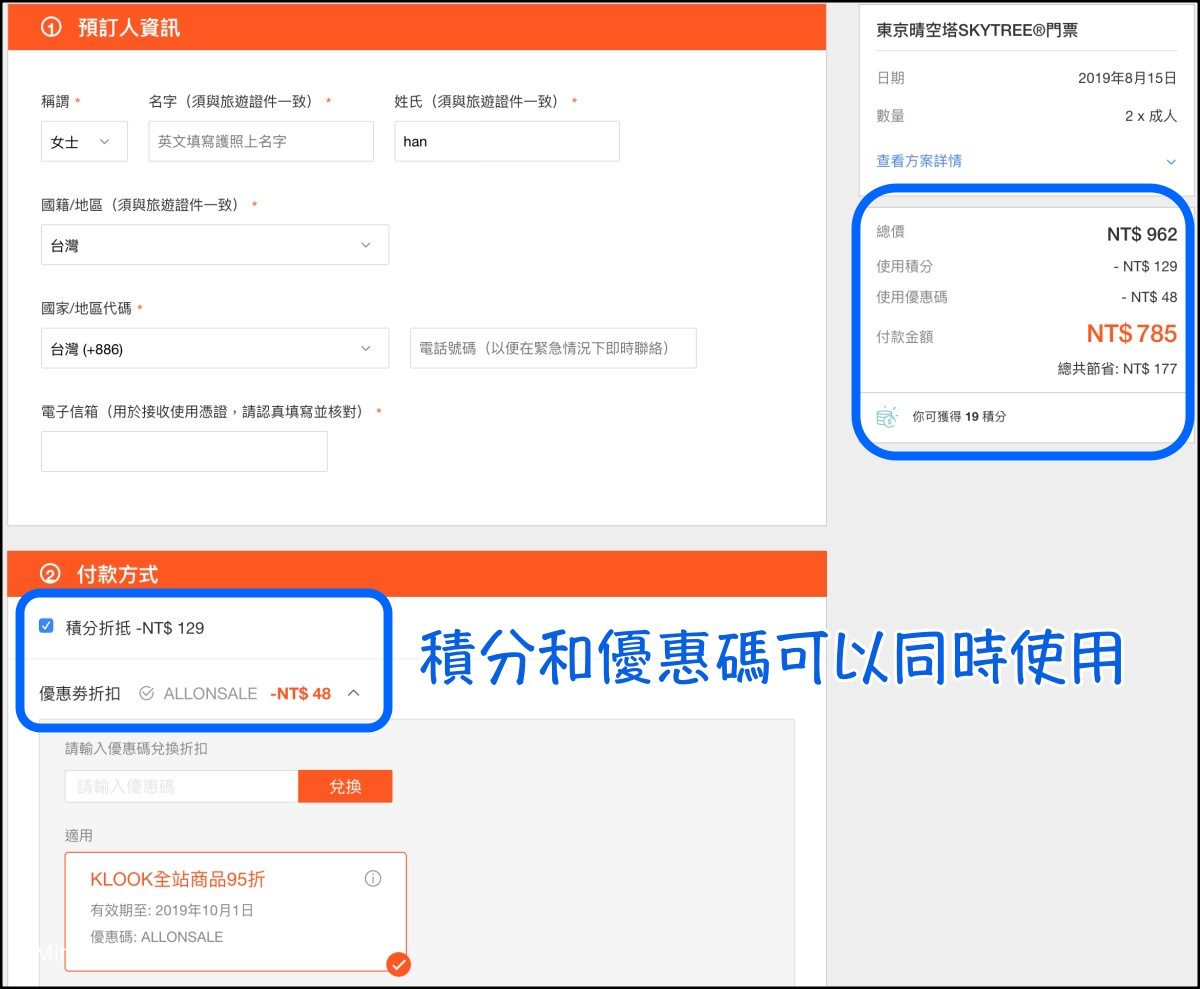Click the step 1 circled number icon
1200x989 pixels.
click(51, 28)
